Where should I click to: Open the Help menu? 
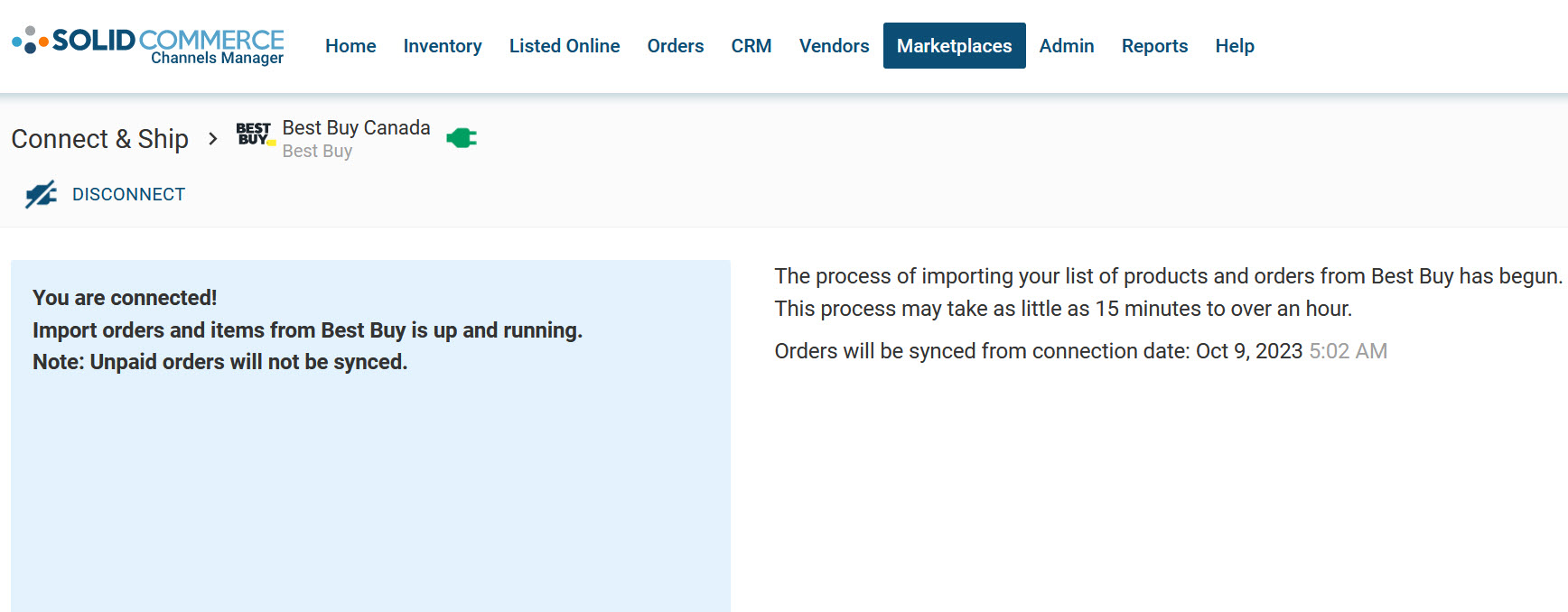coord(1235,46)
